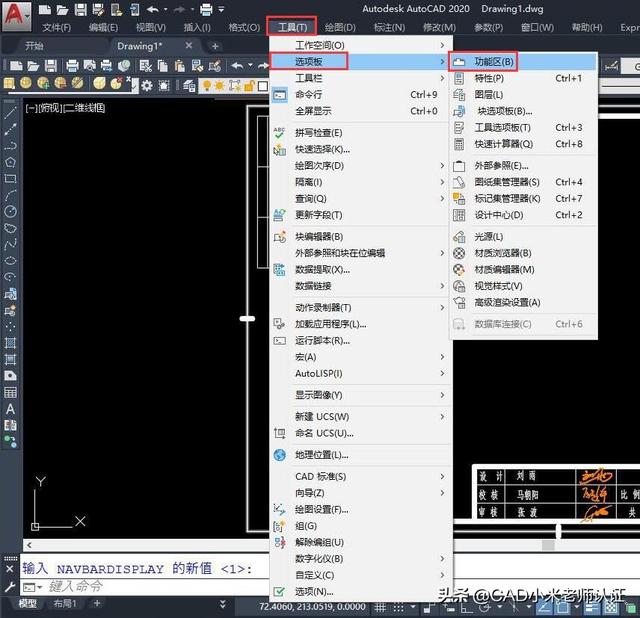The image size is (640, 618).
Task: Expand the Toolbars submenu arrow
Action: coord(442,78)
